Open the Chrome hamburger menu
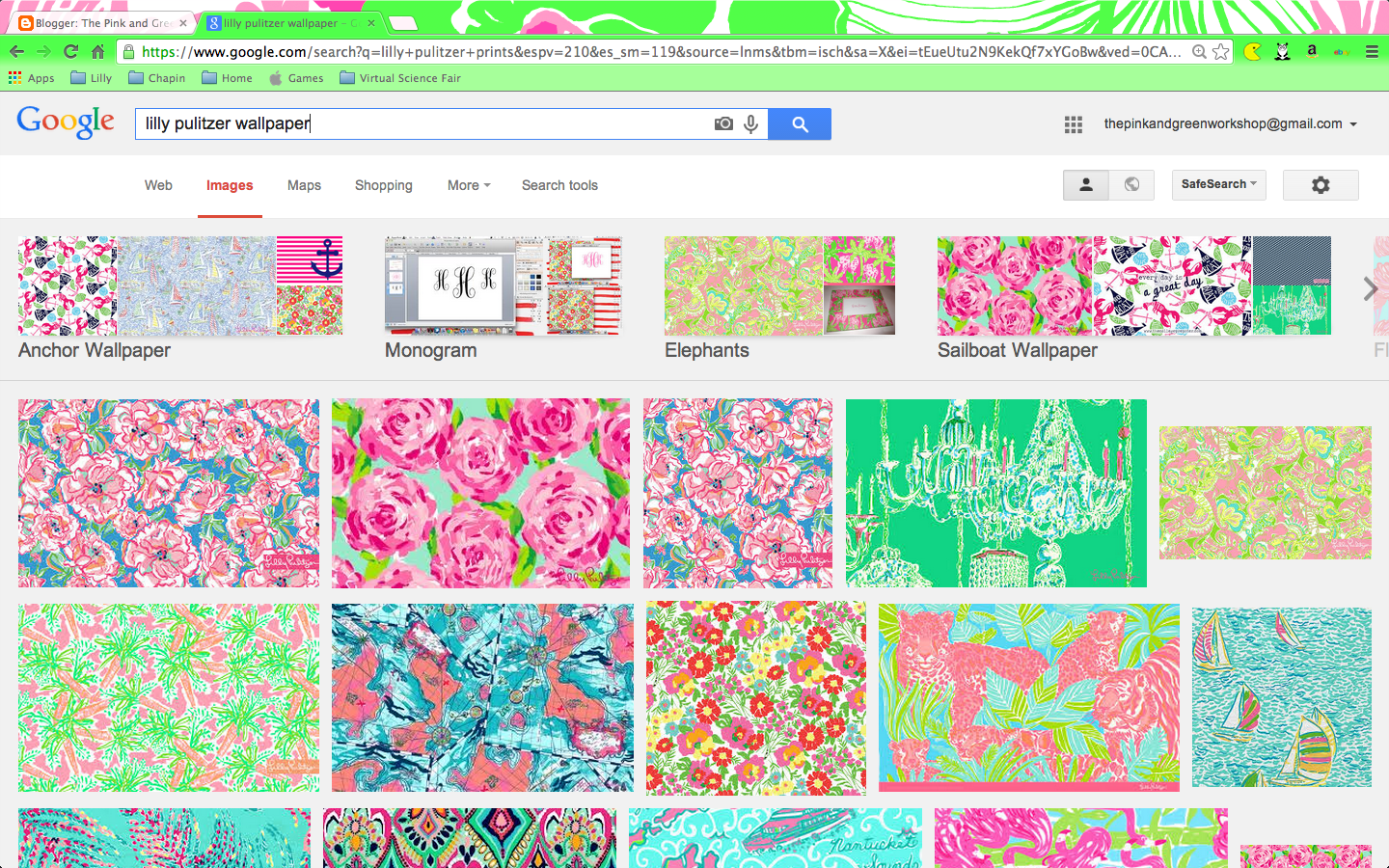 coord(1372,52)
